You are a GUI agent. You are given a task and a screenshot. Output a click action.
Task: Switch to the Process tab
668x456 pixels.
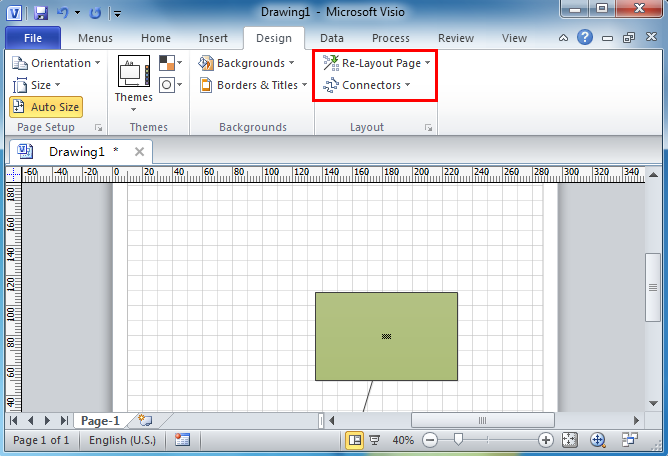click(391, 38)
